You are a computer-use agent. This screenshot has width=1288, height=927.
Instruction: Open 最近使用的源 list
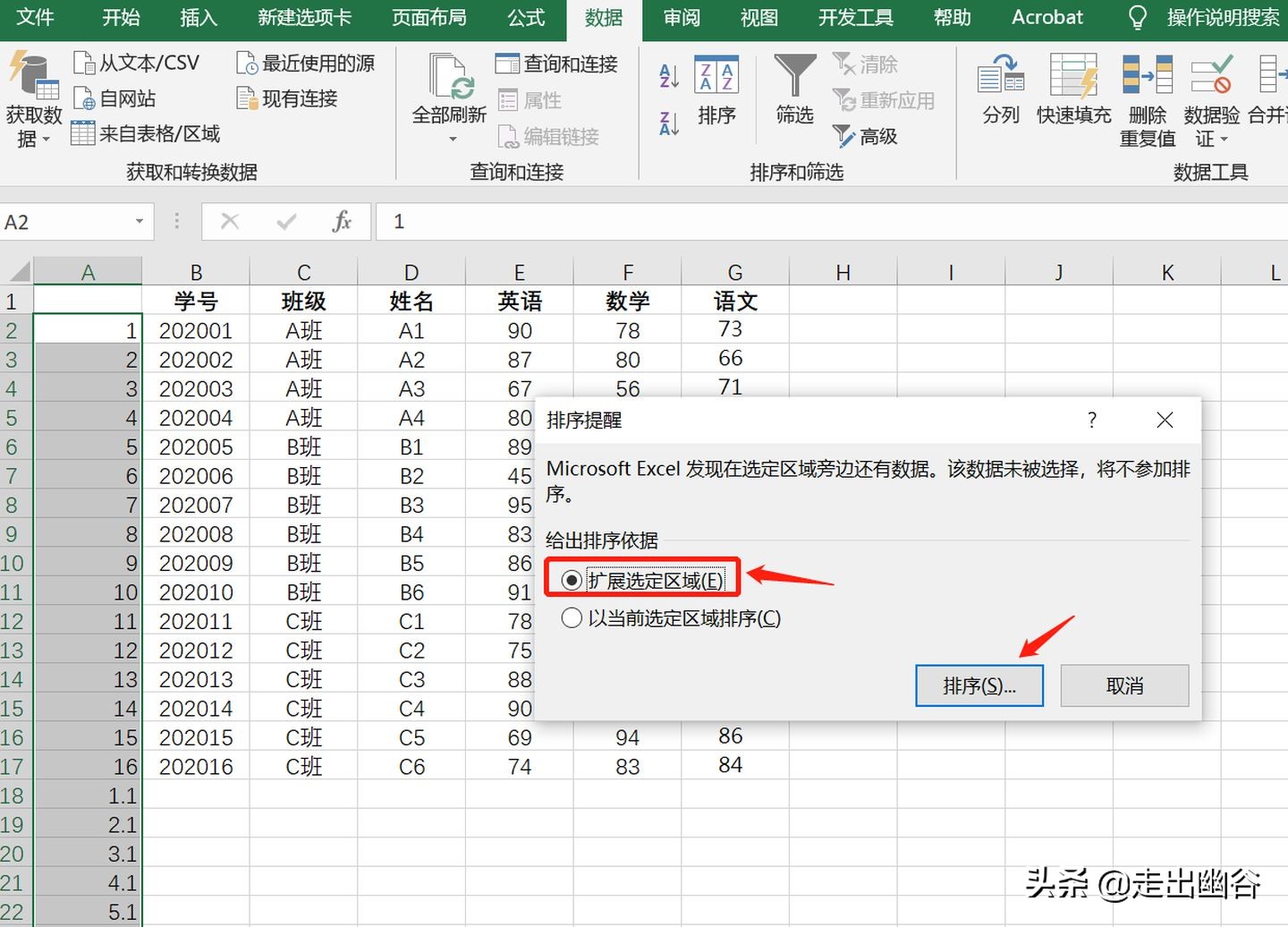[x=305, y=63]
